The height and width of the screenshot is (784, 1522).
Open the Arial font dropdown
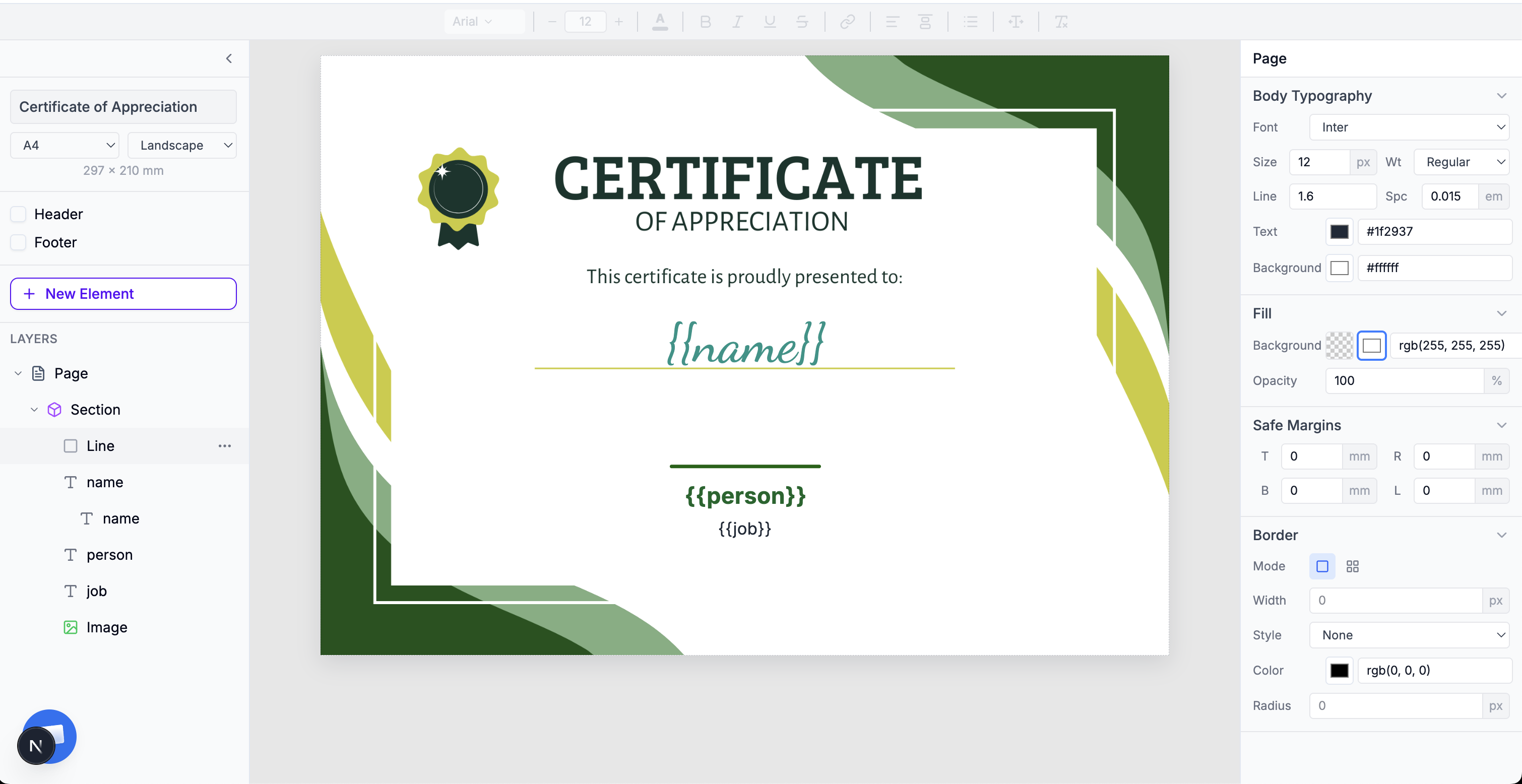pos(484,21)
